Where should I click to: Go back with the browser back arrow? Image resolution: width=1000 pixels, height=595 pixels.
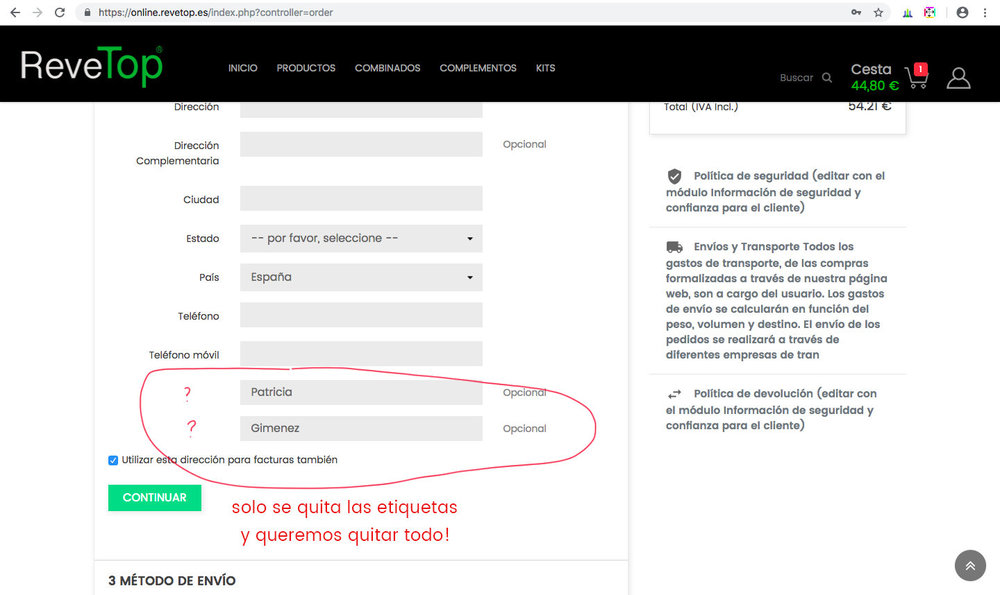15,12
